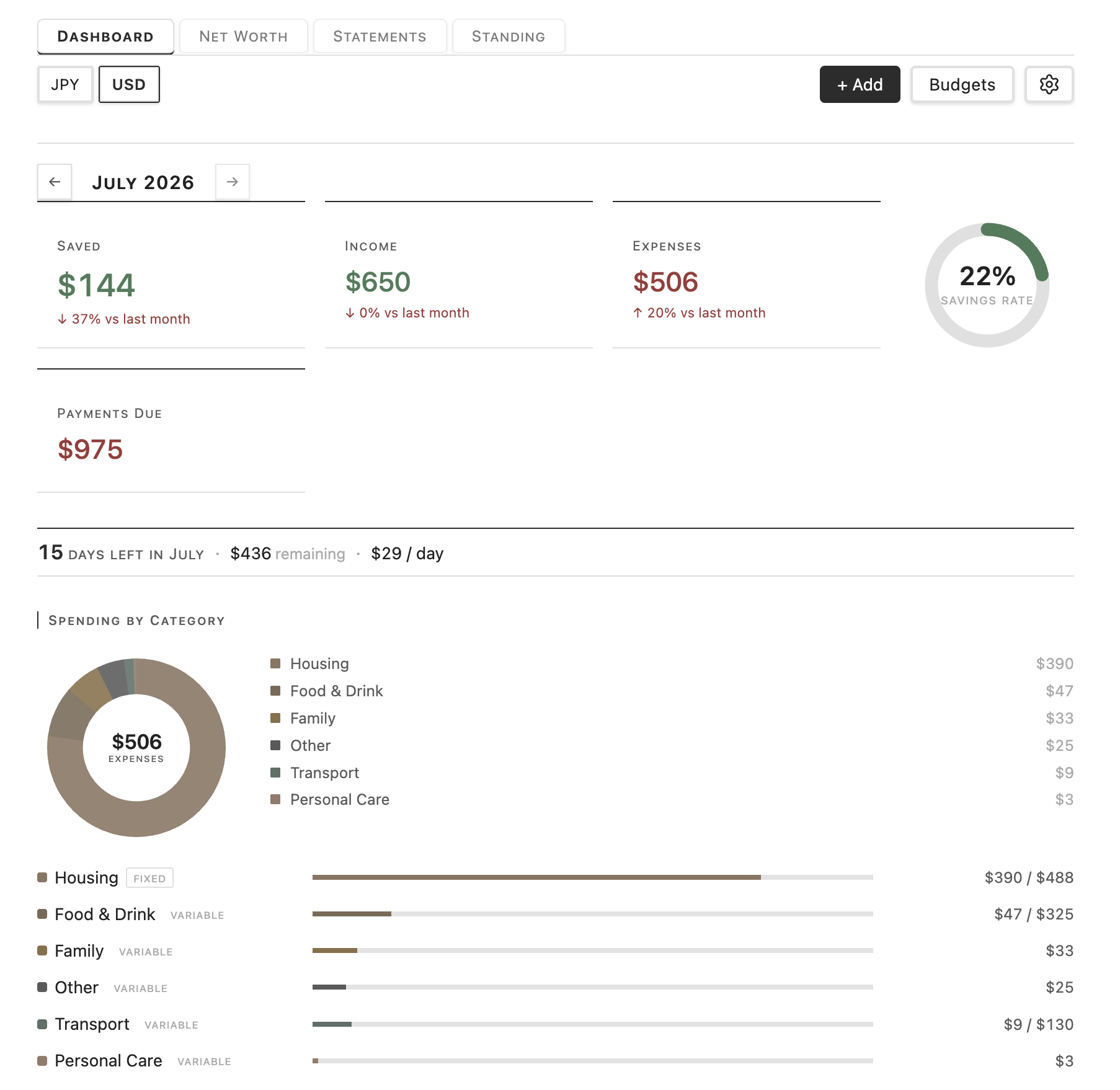Click the Saved $144 amount
The height and width of the screenshot is (1090, 1120).
(x=96, y=285)
